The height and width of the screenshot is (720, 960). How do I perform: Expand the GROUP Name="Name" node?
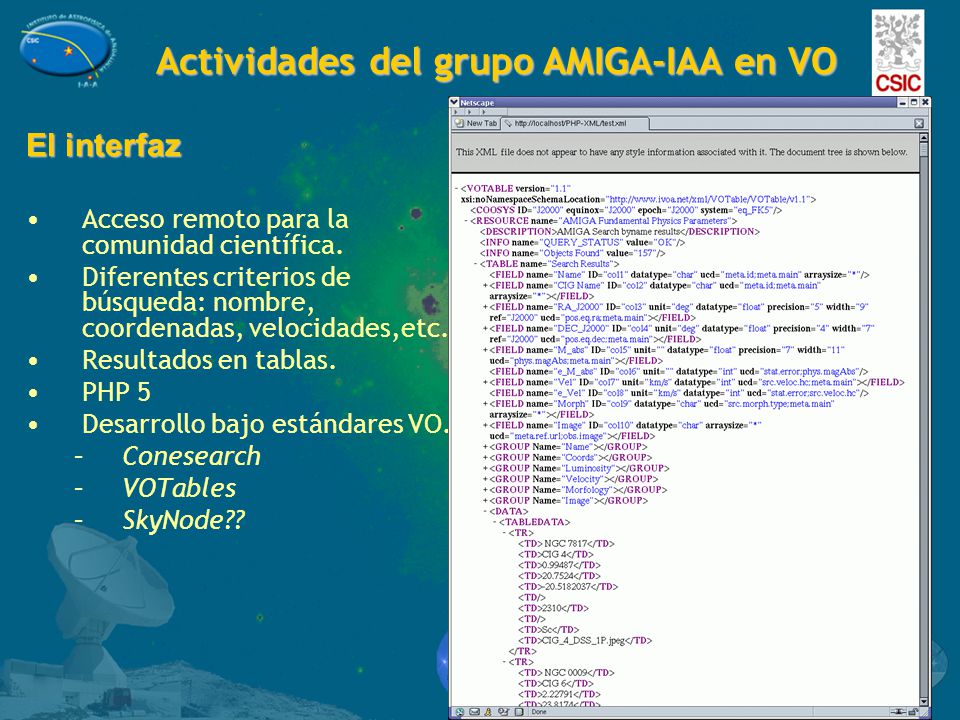point(486,447)
